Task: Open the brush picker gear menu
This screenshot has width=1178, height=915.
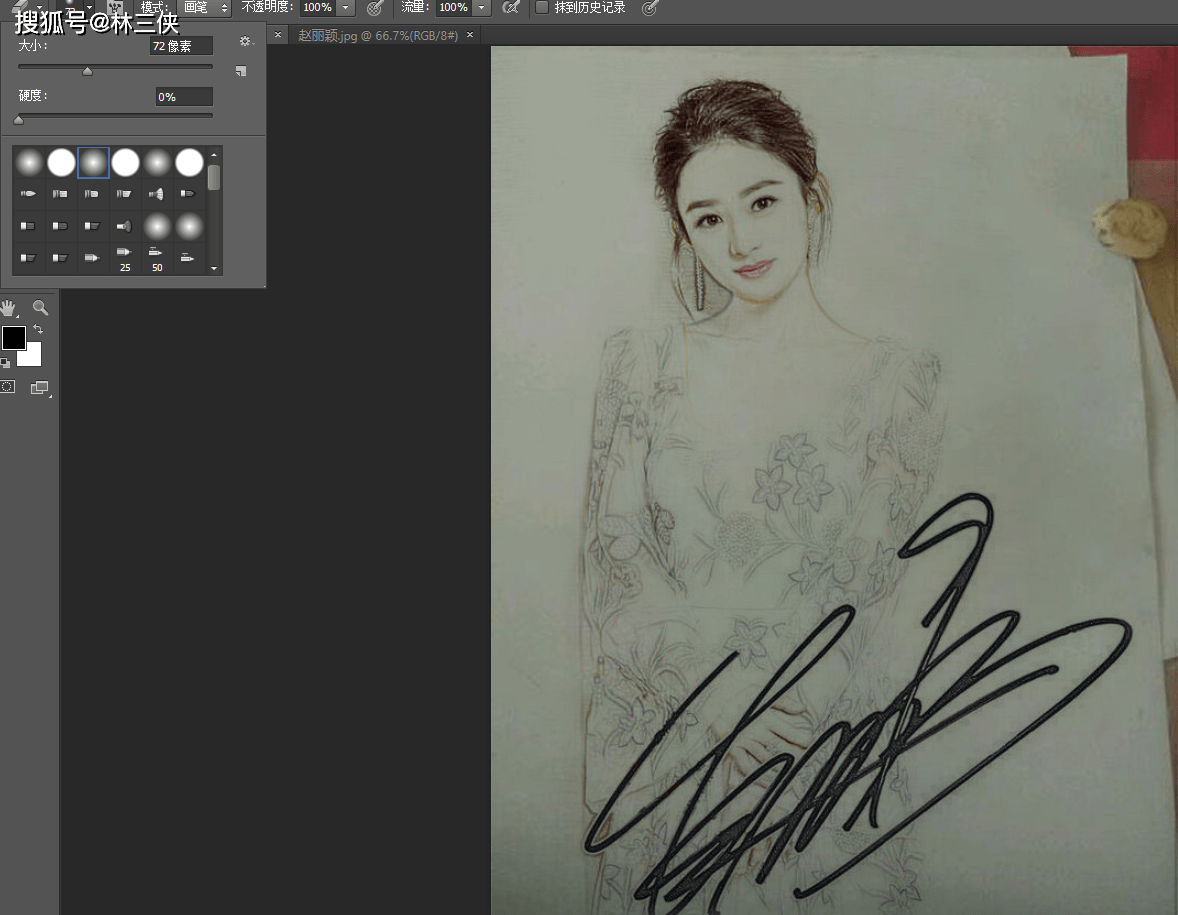Action: point(245,42)
